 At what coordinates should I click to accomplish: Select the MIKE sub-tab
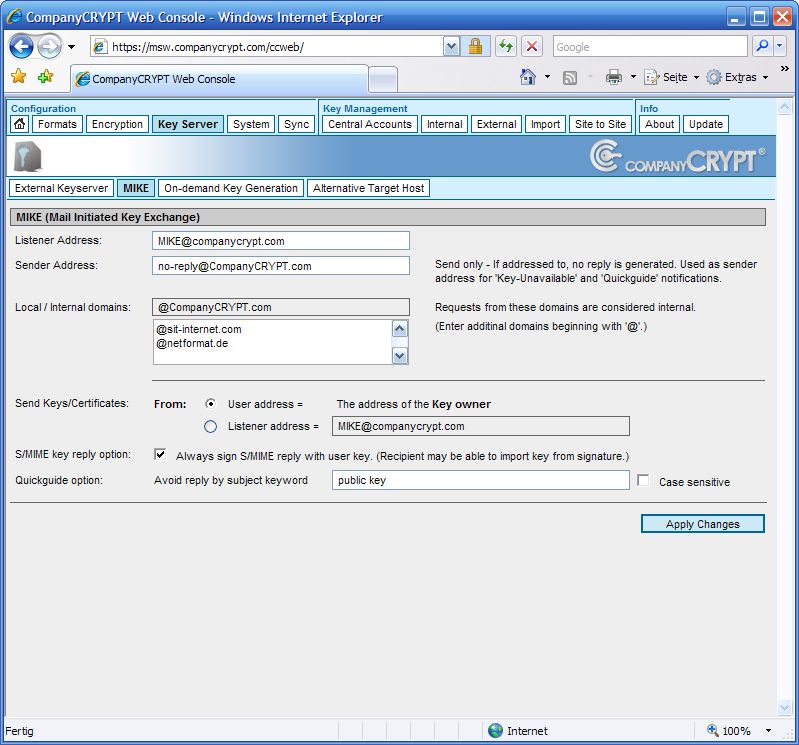pyautogui.click(x=136, y=188)
